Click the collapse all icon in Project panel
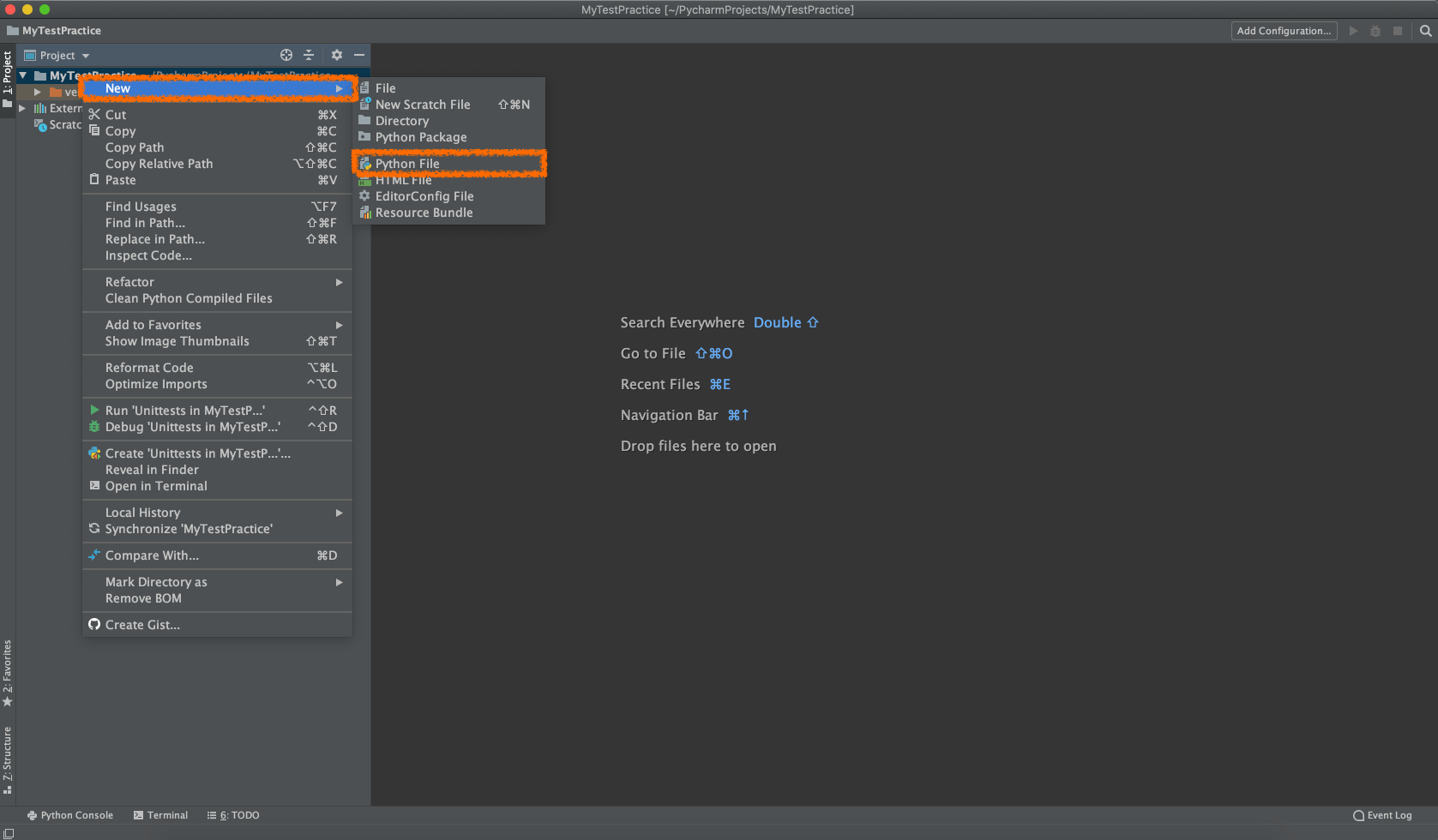This screenshot has height=840, width=1438. point(309,55)
